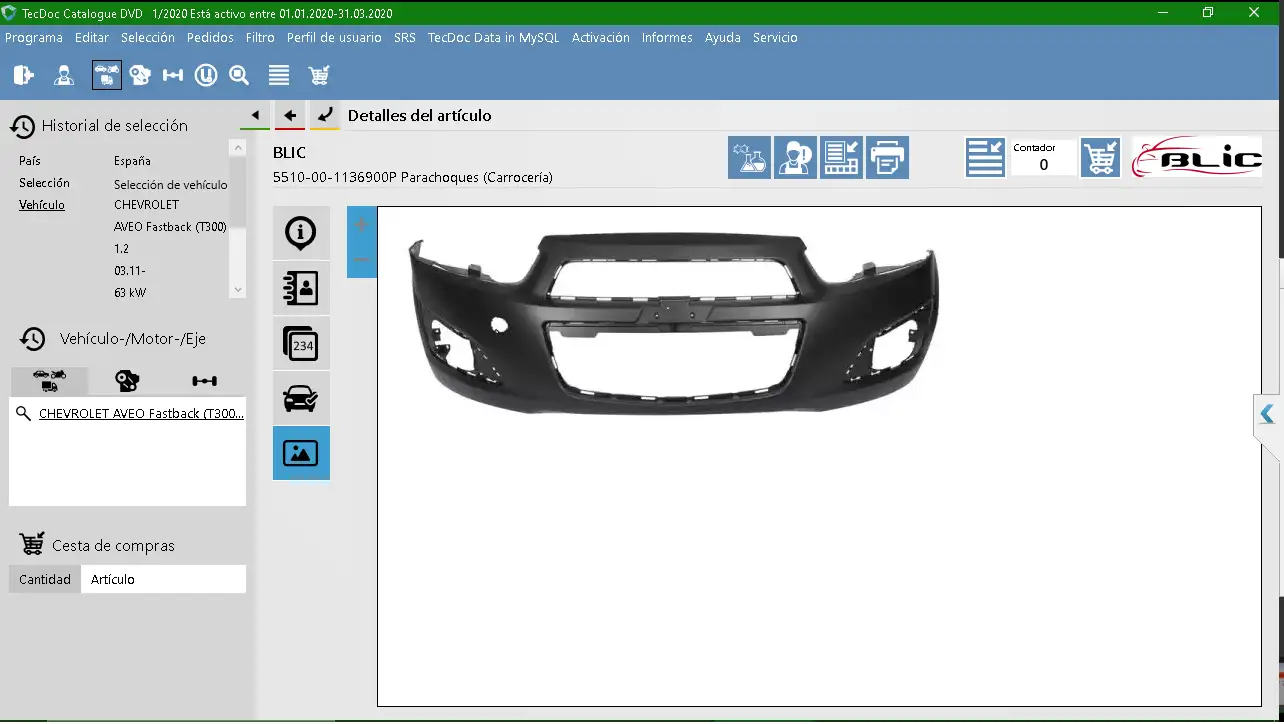Open vehicle applicability tab with car checkmark

pos(301,398)
